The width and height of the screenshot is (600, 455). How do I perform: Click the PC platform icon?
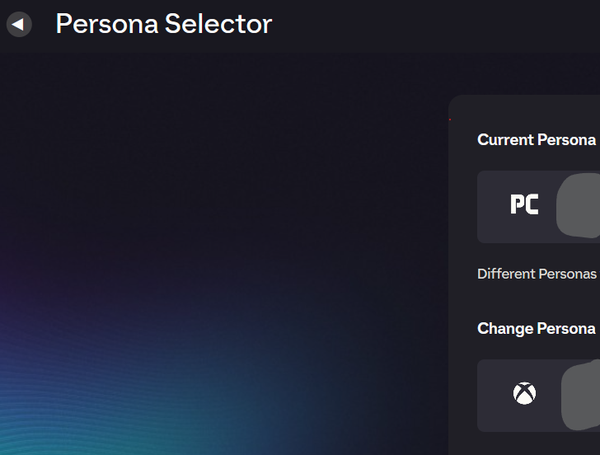(524, 205)
